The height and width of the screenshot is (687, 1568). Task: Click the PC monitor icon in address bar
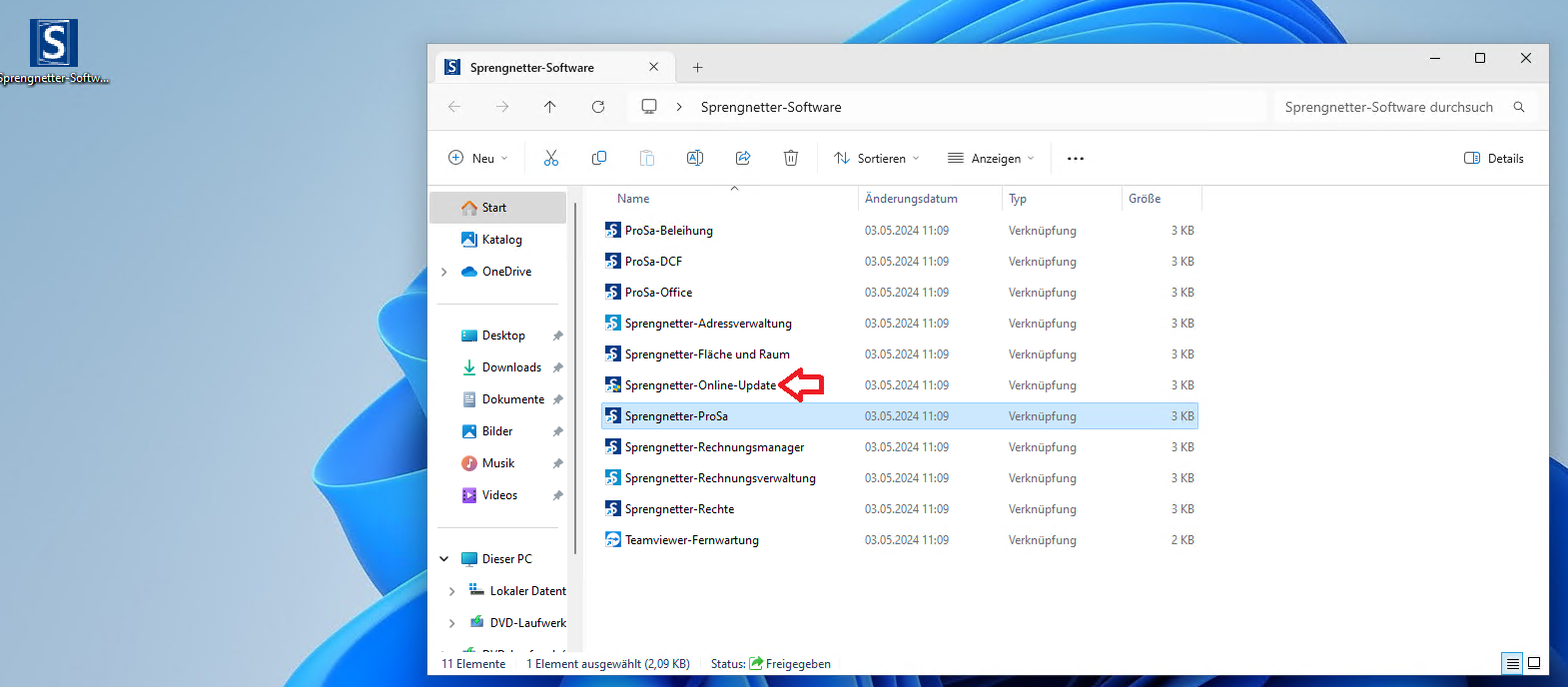click(649, 107)
